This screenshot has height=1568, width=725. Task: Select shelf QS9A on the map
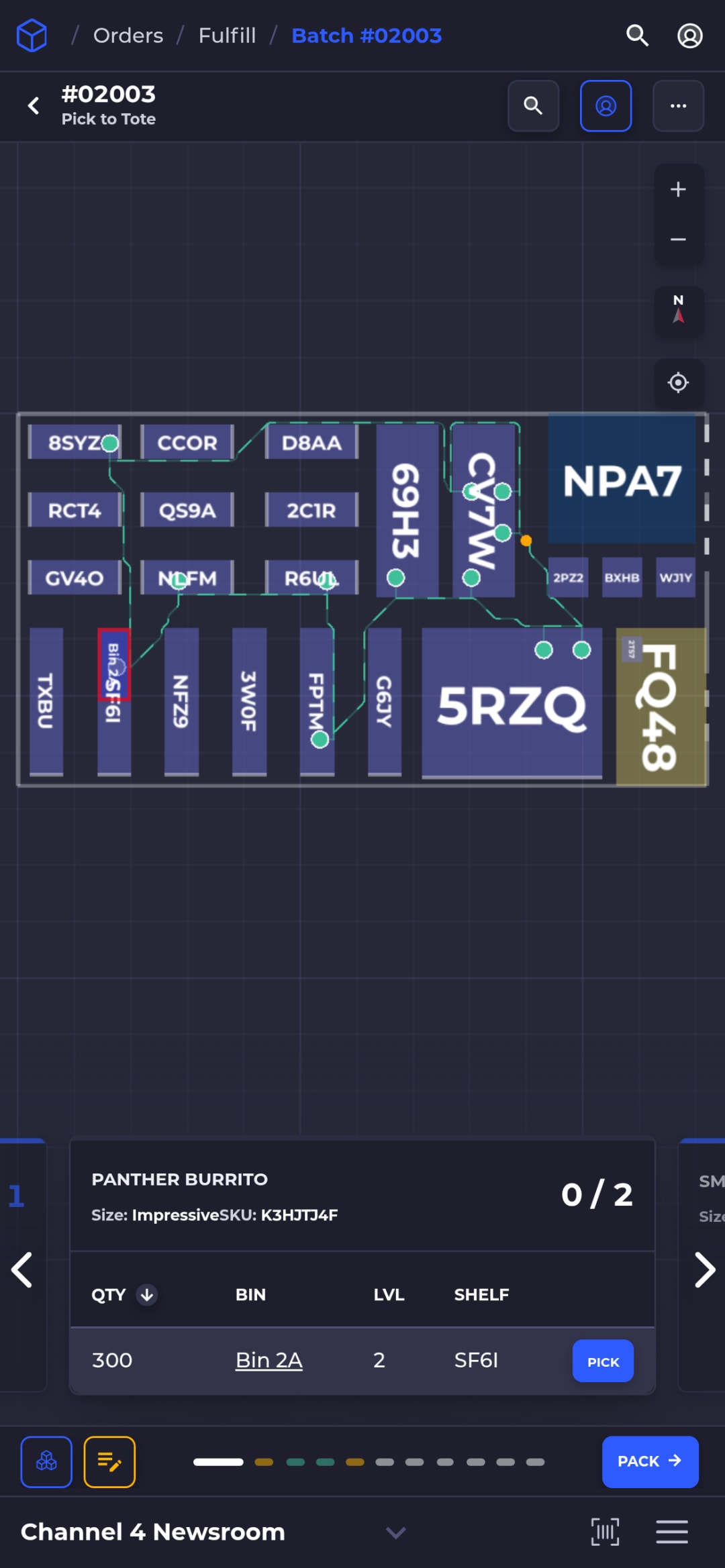(x=187, y=510)
